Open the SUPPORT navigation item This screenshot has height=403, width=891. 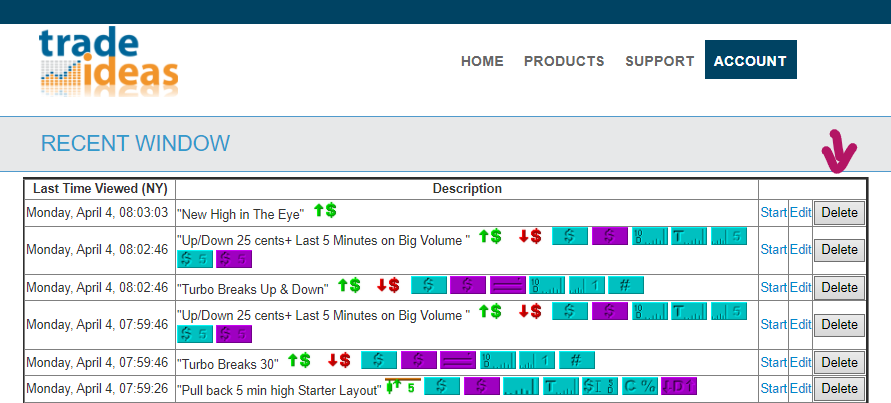(x=659, y=61)
